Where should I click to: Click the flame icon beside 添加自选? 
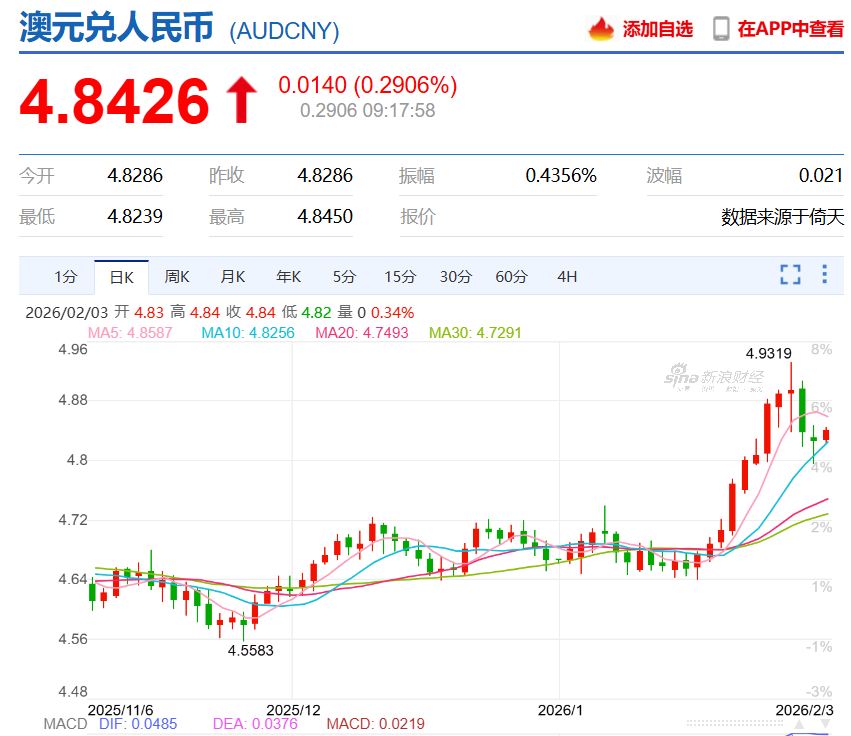coord(601,29)
